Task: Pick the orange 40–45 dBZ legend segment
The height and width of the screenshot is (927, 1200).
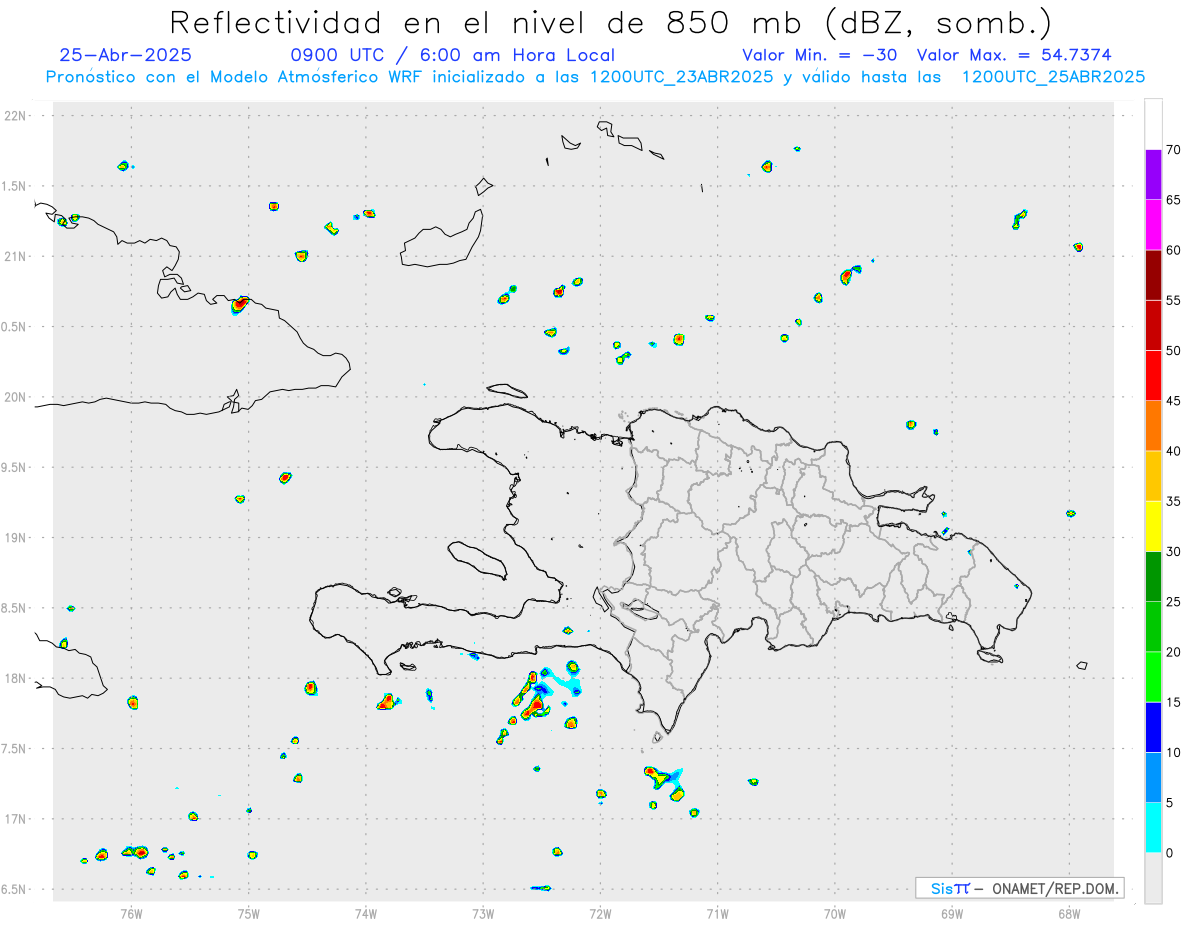Action: (1153, 426)
